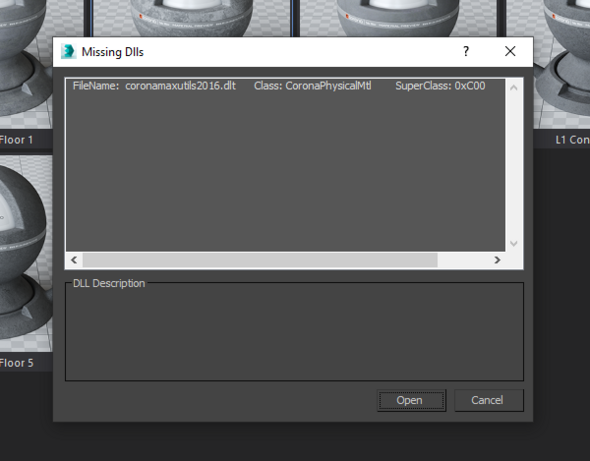The width and height of the screenshot is (590, 461).
Task: Click the horizontal scrollbar left arrow
Action: coord(74,260)
